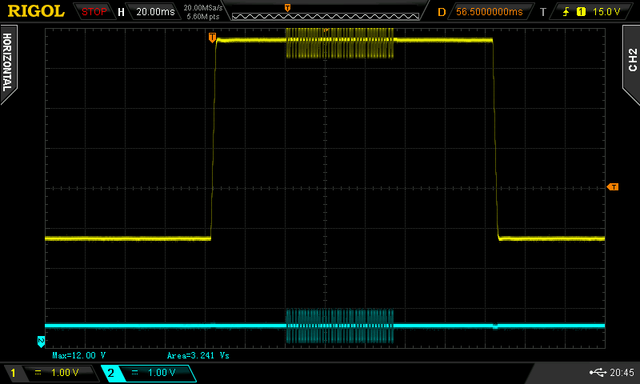Click the cyan channel 2 ground marker
Image resolution: width=640 pixels, height=384 pixels.
tap(41, 342)
